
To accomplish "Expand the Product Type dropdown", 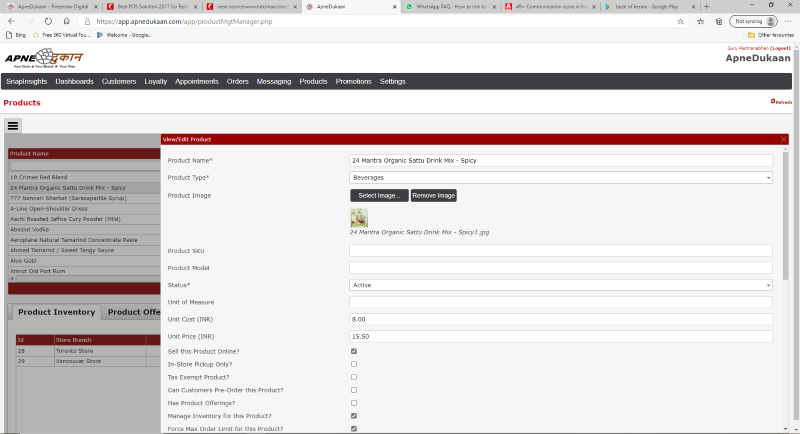I will (560, 177).
